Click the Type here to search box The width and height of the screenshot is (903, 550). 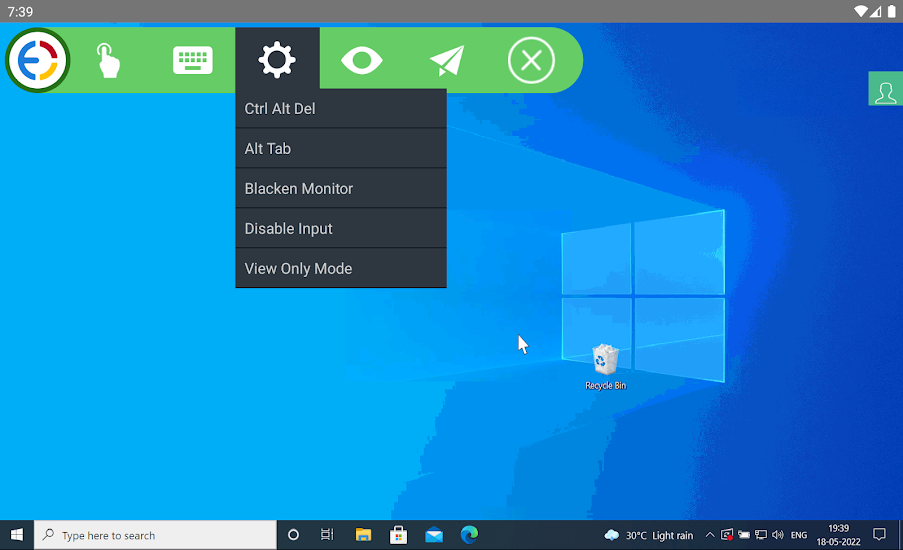pyautogui.click(x=155, y=535)
